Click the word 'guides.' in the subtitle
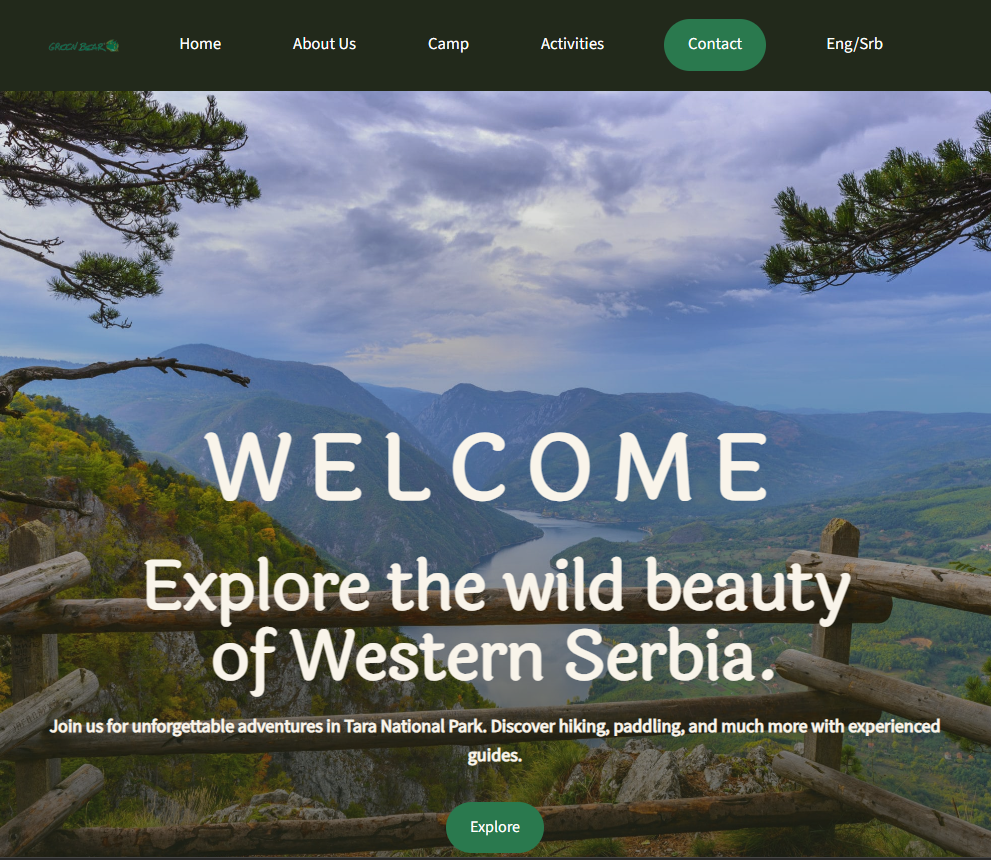Screen dimensions: 991x860 [x=495, y=755]
